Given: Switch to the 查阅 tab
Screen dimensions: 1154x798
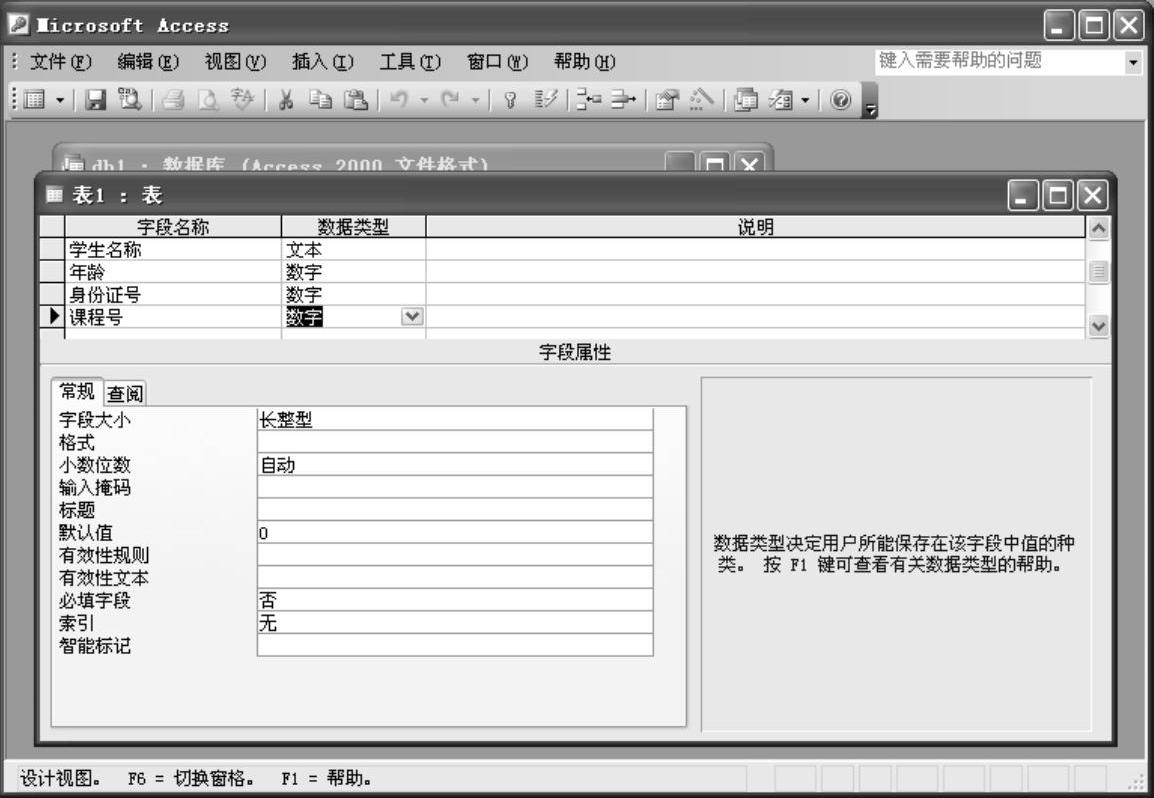Looking at the screenshot, I should point(125,394).
